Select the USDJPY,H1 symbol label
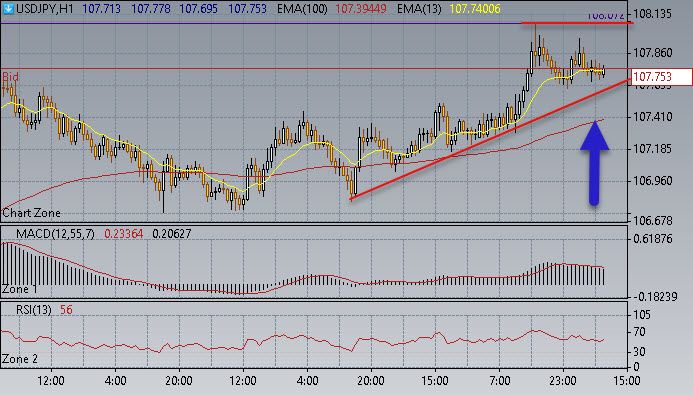The width and height of the screenshot is (693, 395). (45, 9)
